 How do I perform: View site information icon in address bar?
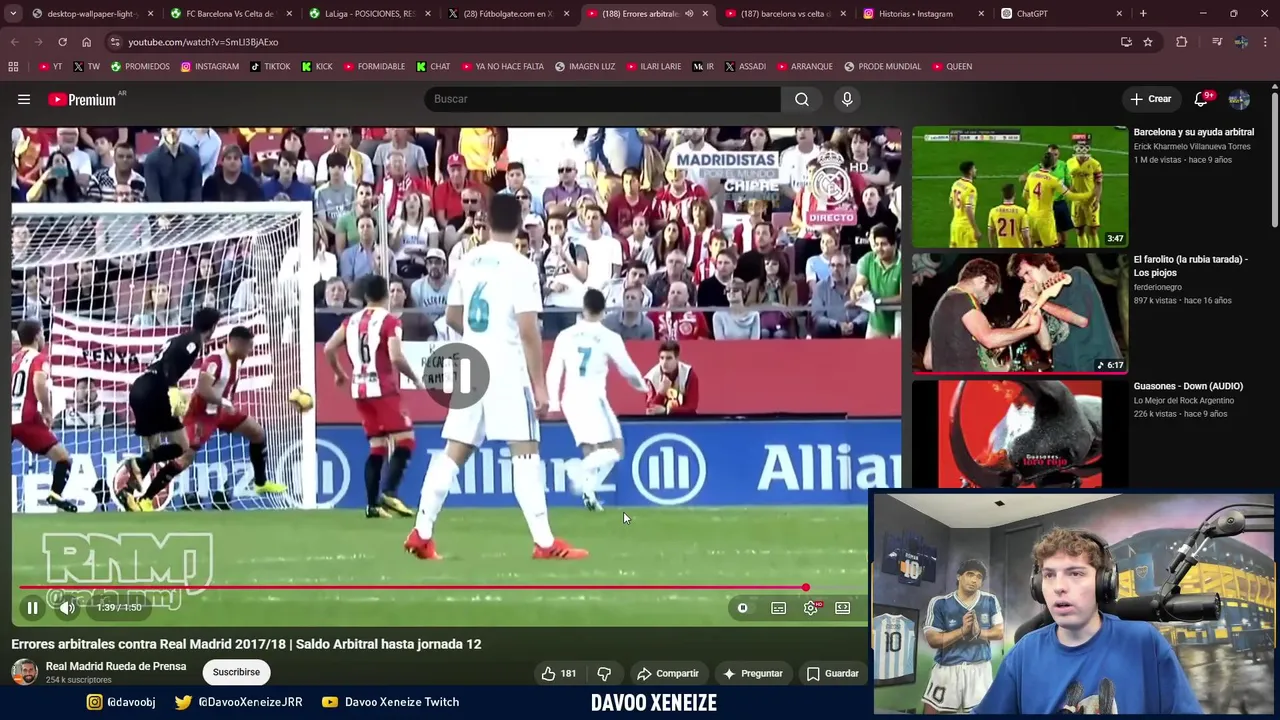coord(115,42)
